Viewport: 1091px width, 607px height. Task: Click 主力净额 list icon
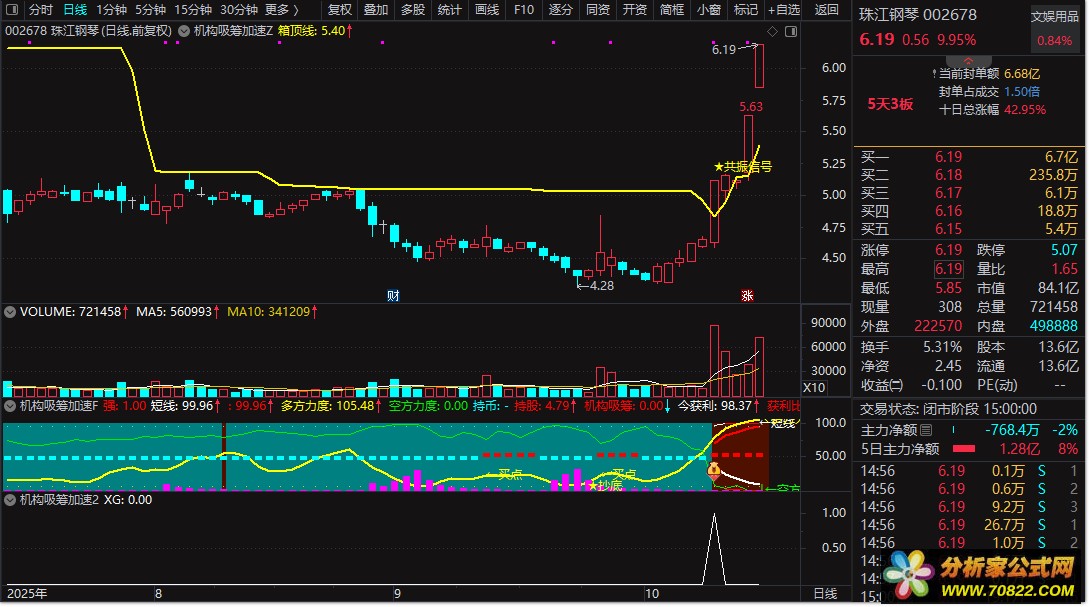926,430
